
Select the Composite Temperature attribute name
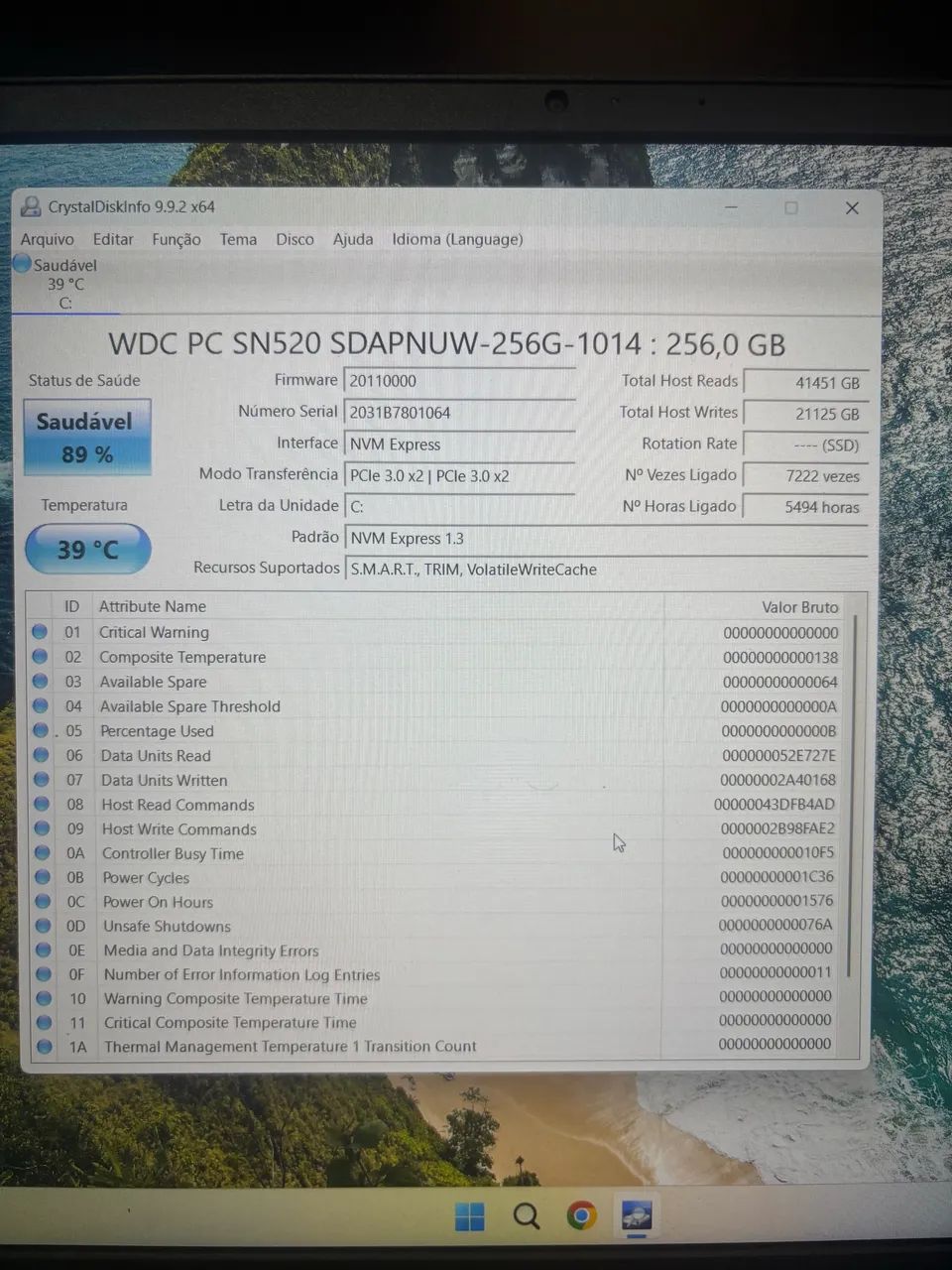tap(182, 657)
